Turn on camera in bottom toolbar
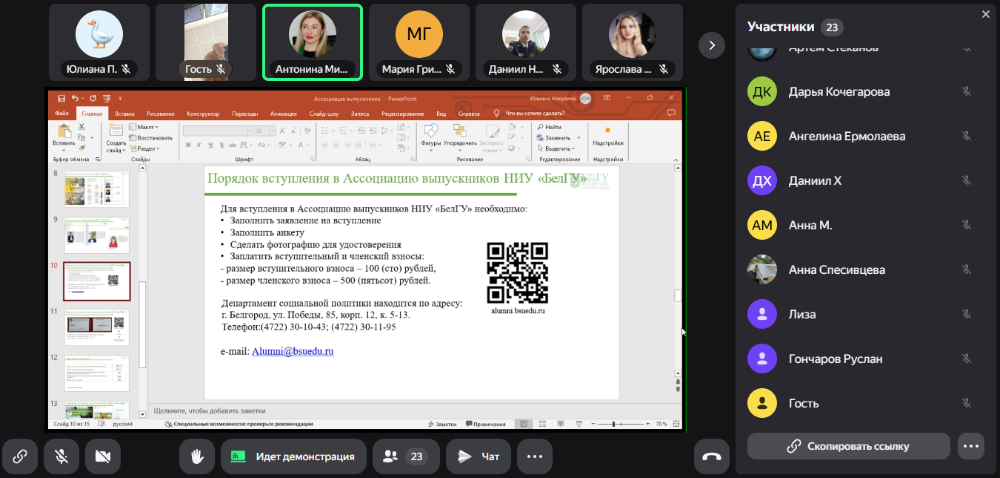The height and width of the screenshot is (478, 1000). (x=103, y=456)
